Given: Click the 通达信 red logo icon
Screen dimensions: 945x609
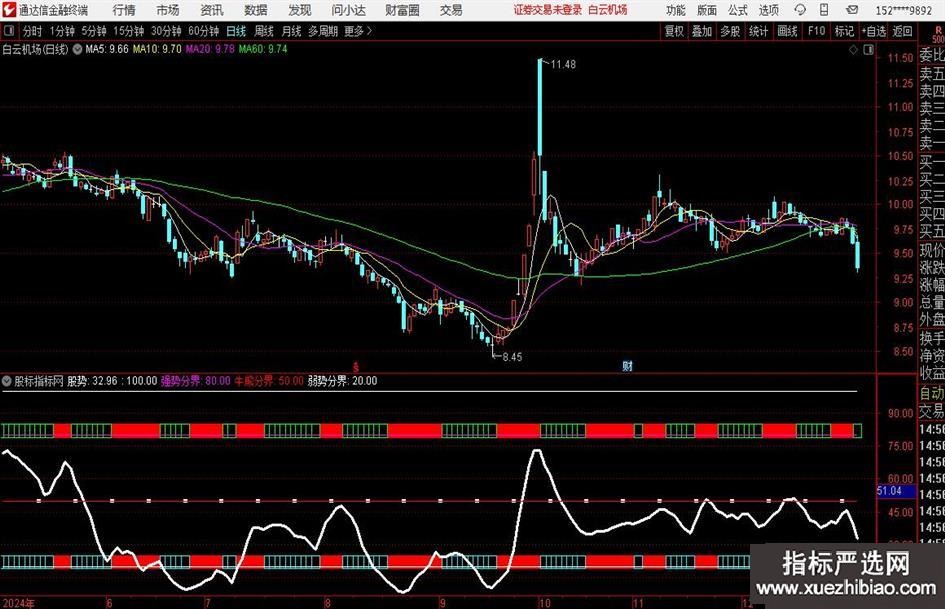Looking at the screenshot, I should pos(8,10).
